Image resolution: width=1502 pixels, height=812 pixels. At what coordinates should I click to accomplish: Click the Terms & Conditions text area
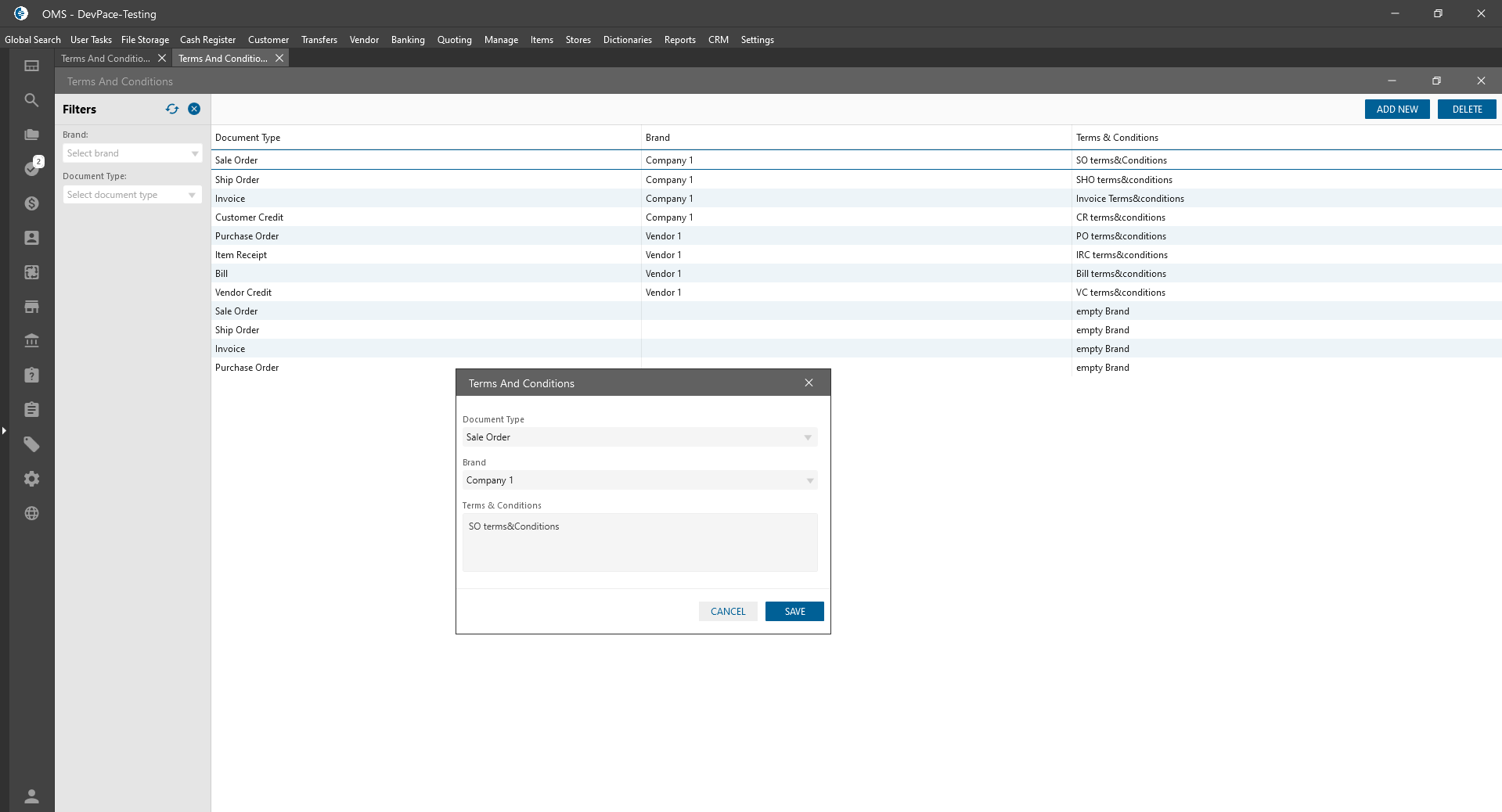click(x=639, y=542)
